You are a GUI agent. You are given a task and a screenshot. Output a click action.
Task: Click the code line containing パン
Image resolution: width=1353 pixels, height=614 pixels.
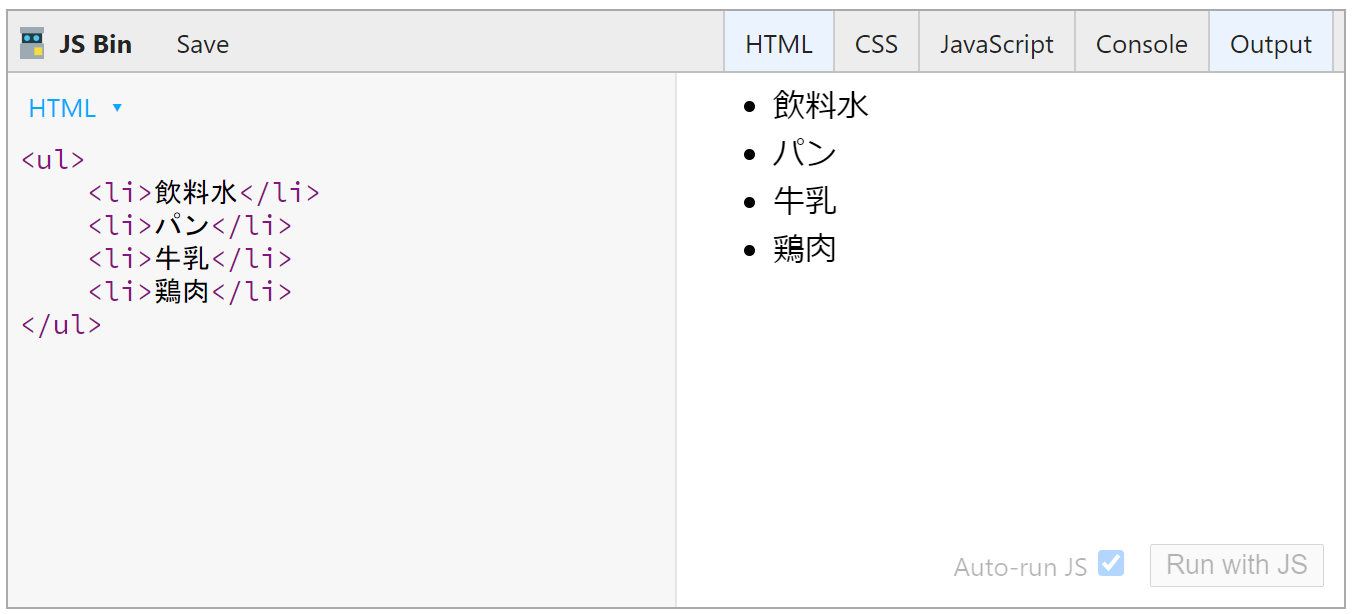point(189,226)
